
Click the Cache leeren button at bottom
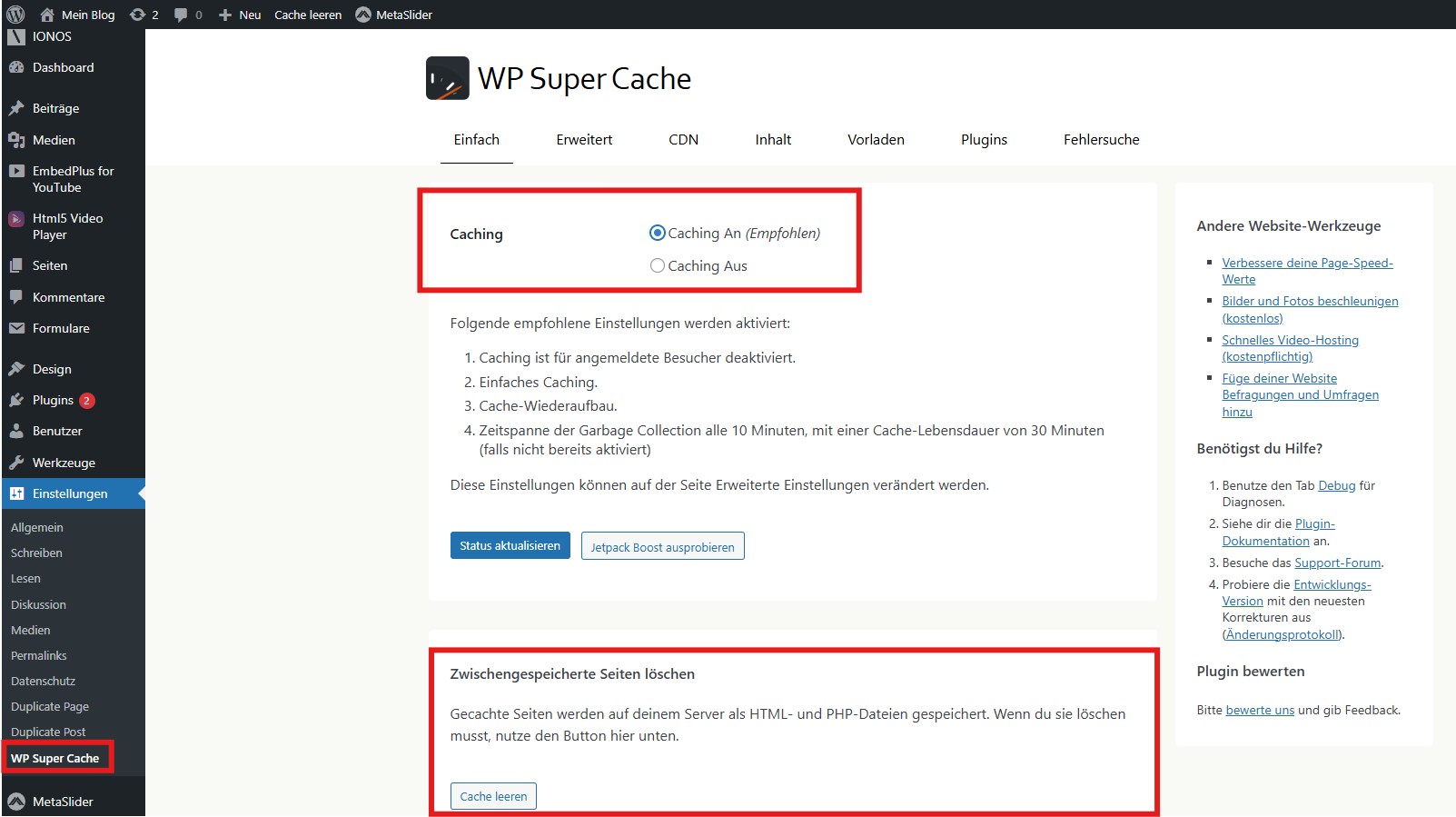[493, 796]
